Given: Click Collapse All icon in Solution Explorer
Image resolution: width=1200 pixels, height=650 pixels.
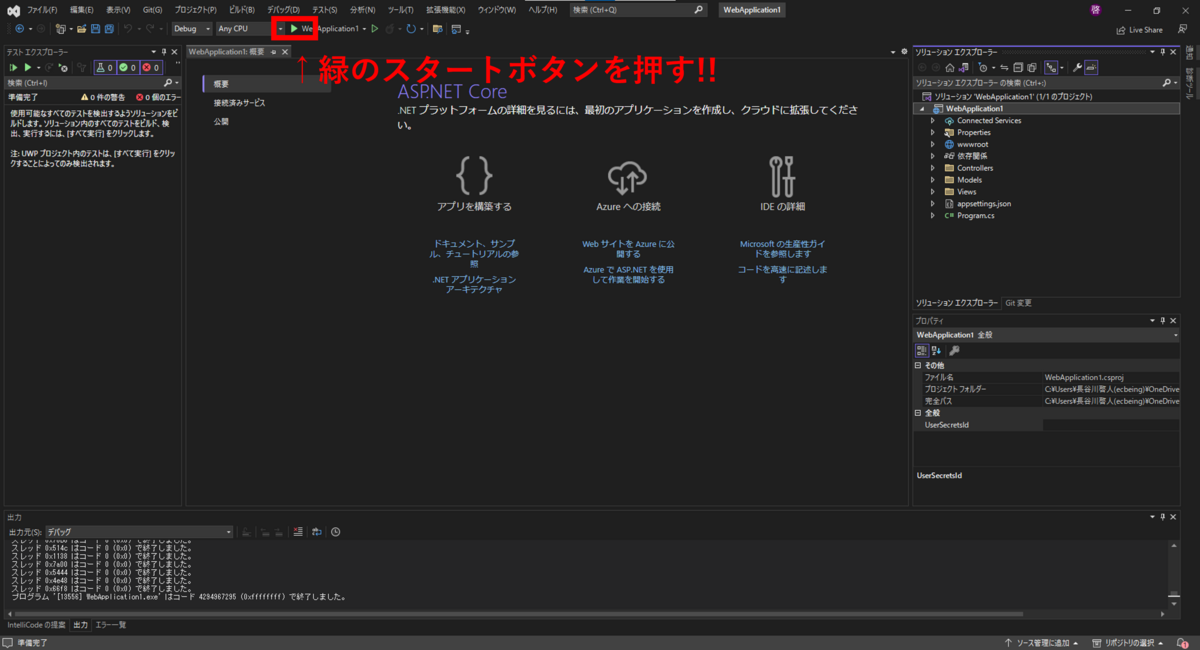Looking at the screenshot, I should [1018, 67].
